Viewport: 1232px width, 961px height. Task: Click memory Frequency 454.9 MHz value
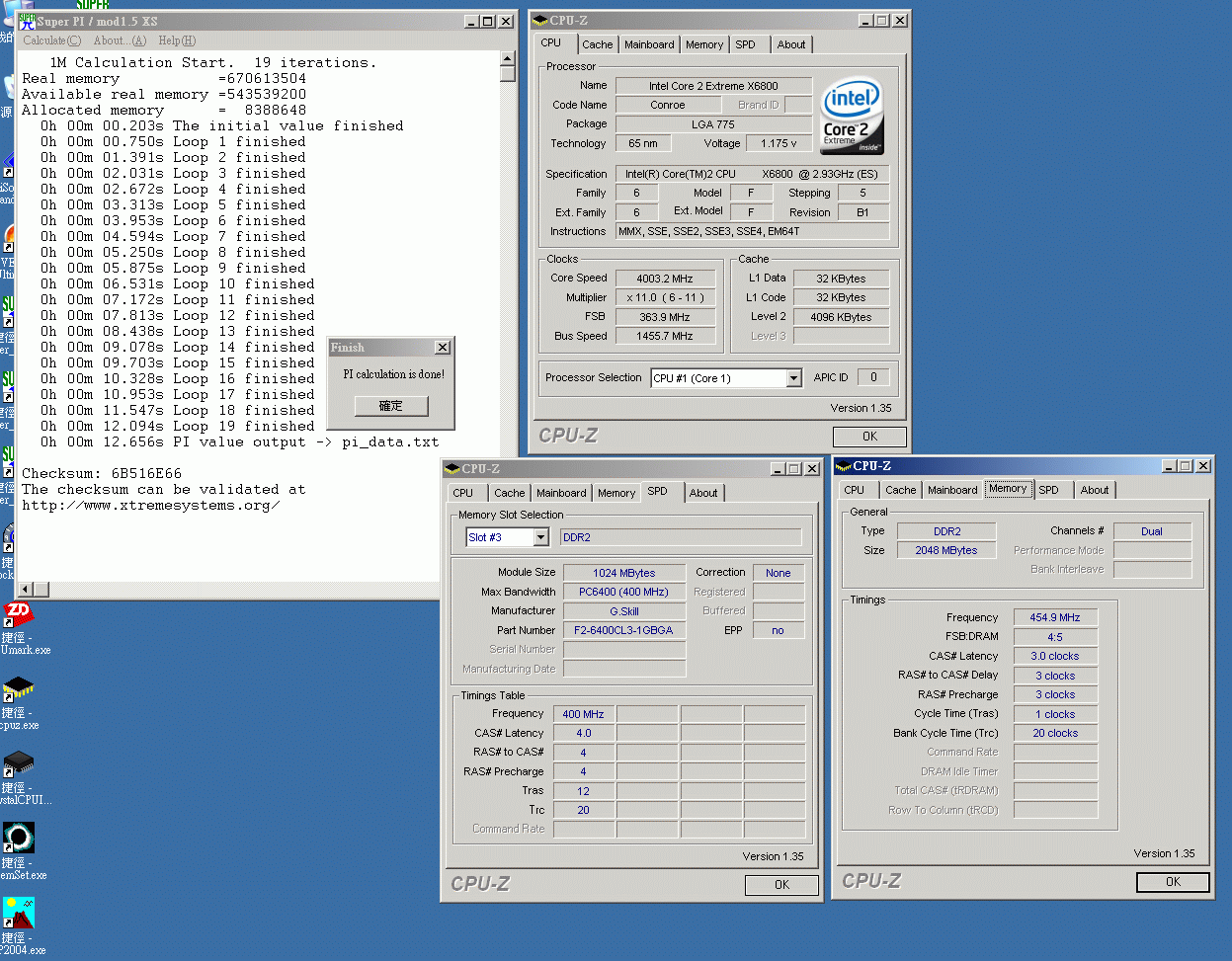tap(1055, 617)
